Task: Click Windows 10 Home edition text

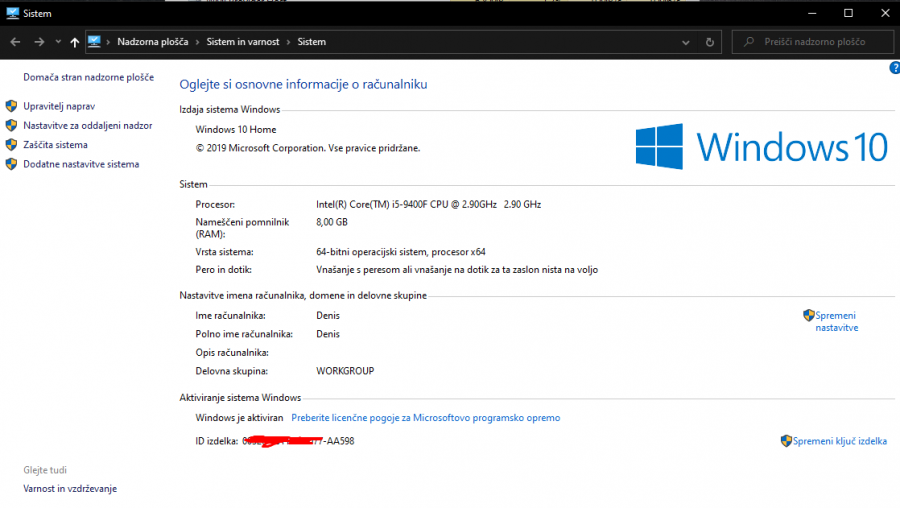Action: click(x=236, y=130)
